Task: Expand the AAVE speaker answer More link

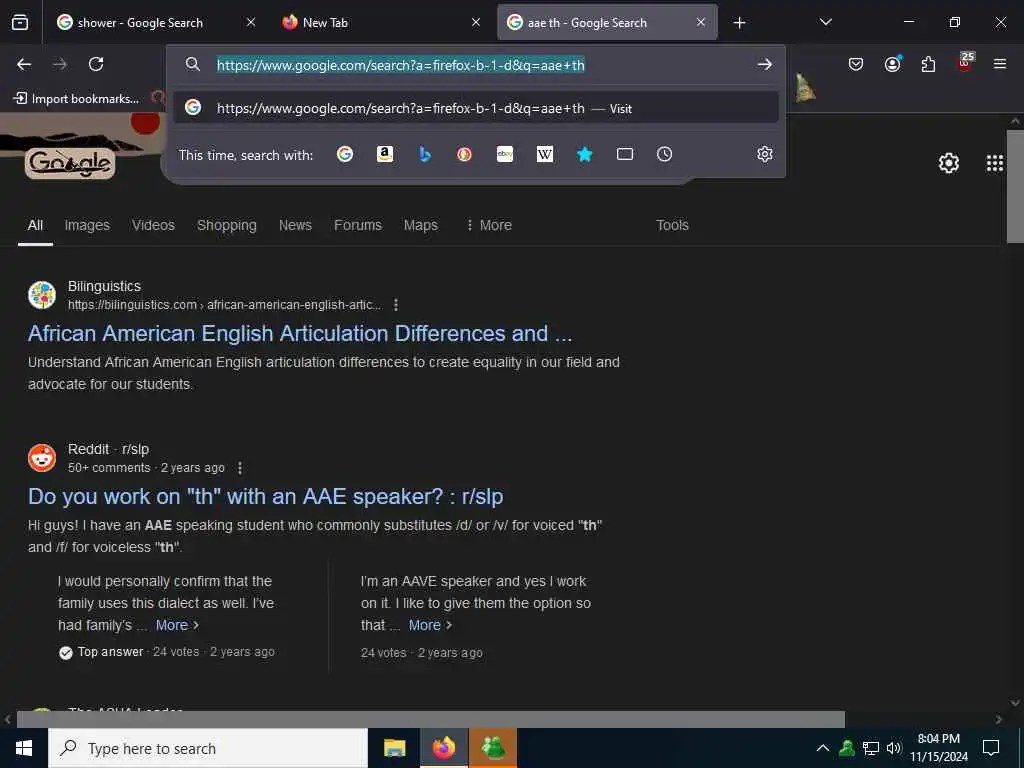Action: pyautogui.click(x=430, y=625)
